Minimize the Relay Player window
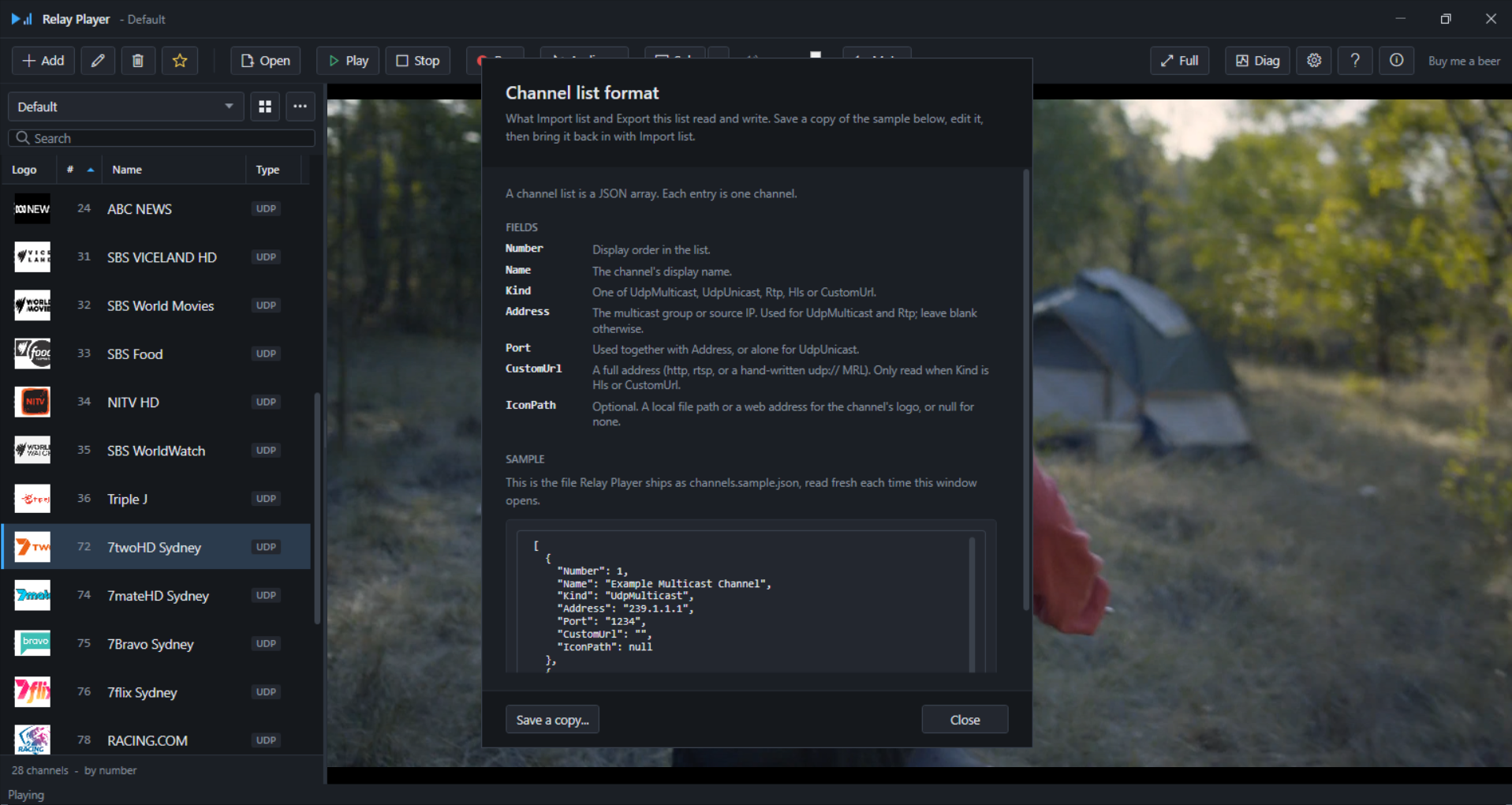This screenshot has height=805, width=1512. pyautogui.click(x=1401, y=19)
